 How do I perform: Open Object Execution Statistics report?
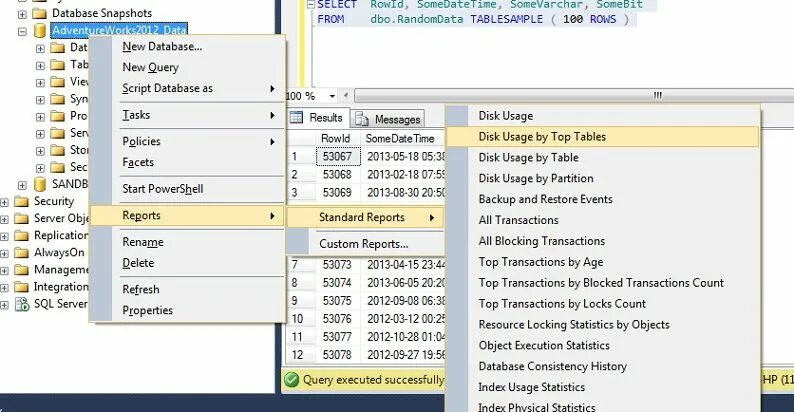coord(603,345)
